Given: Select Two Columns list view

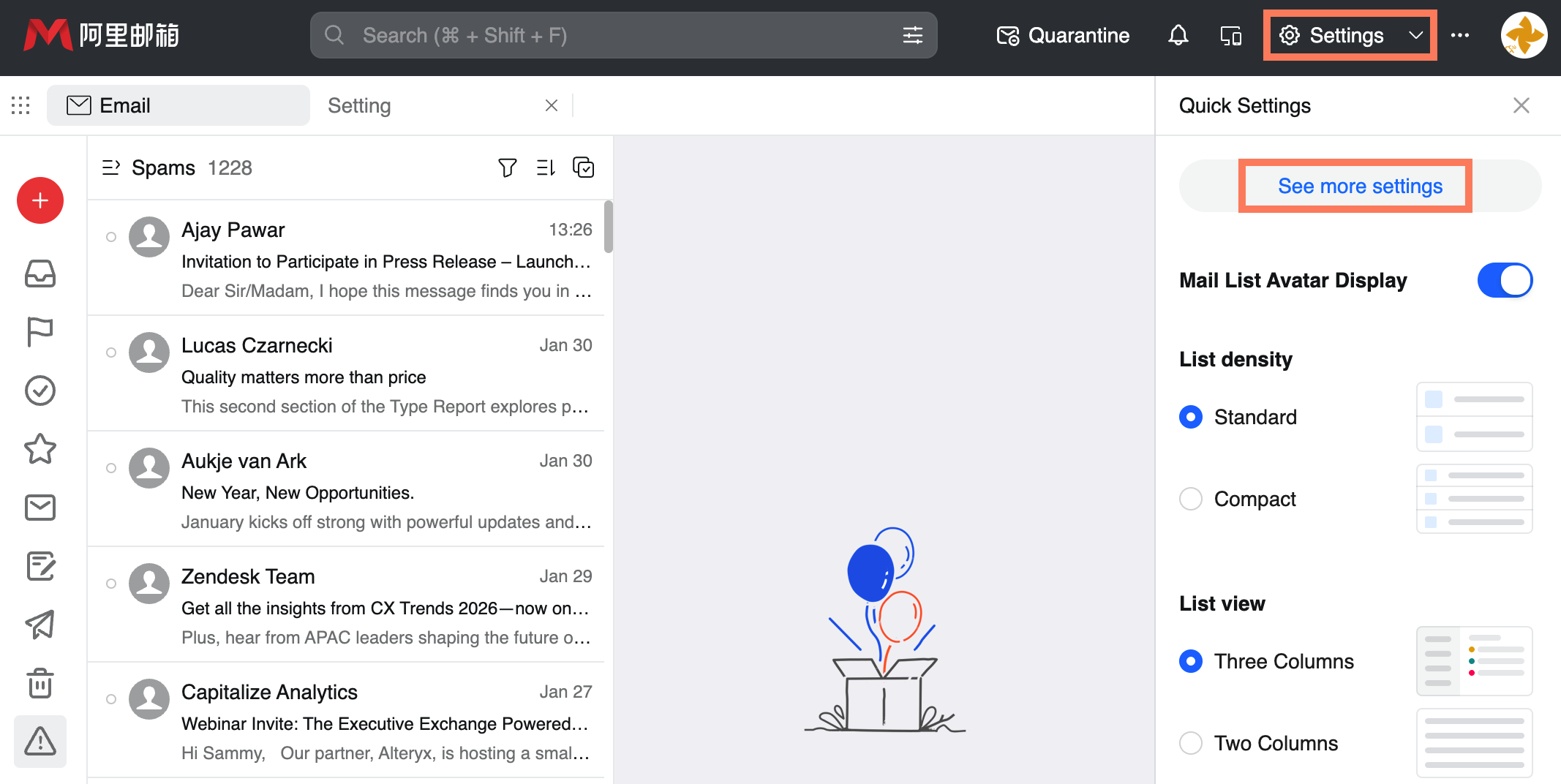Looking at the screenshot, I should click(1191, 742).
